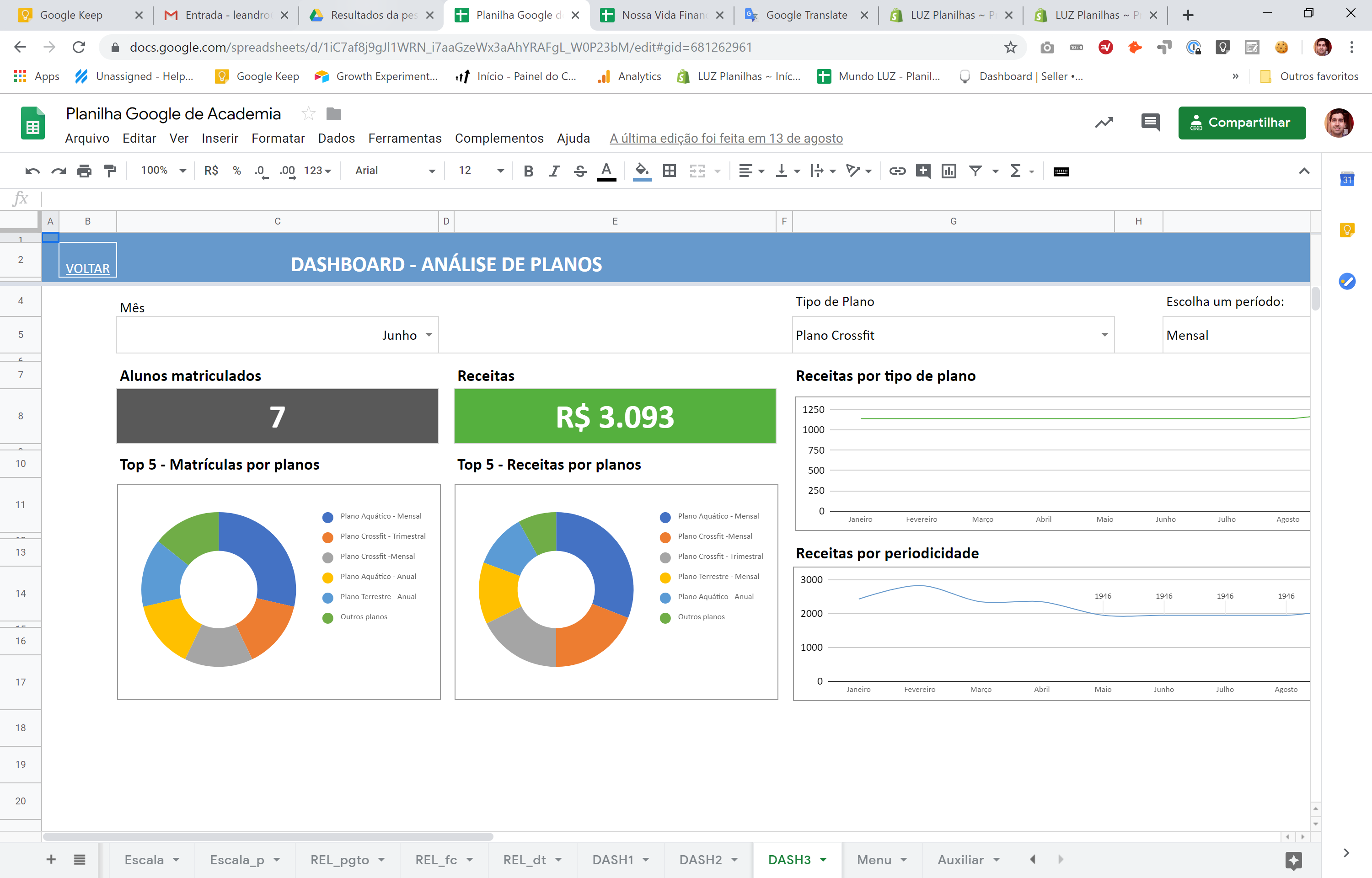Open the fill color paint bucket

[x=642, y=171]
